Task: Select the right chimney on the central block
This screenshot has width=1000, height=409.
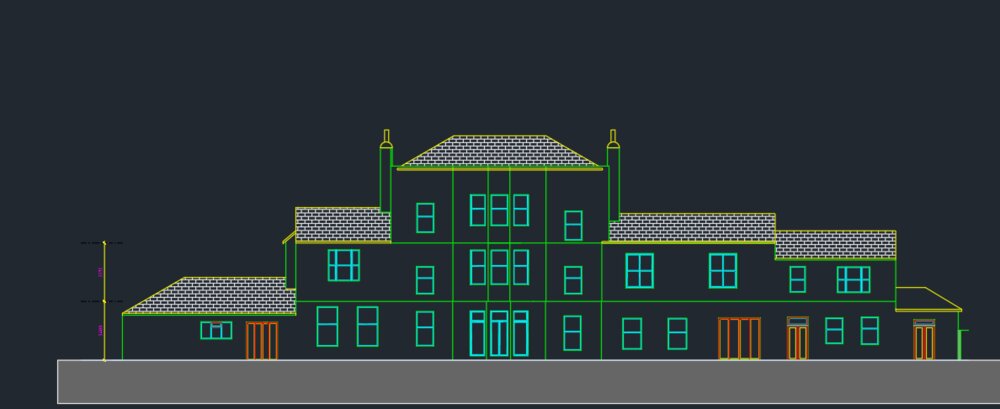Action: click(613, 175)
